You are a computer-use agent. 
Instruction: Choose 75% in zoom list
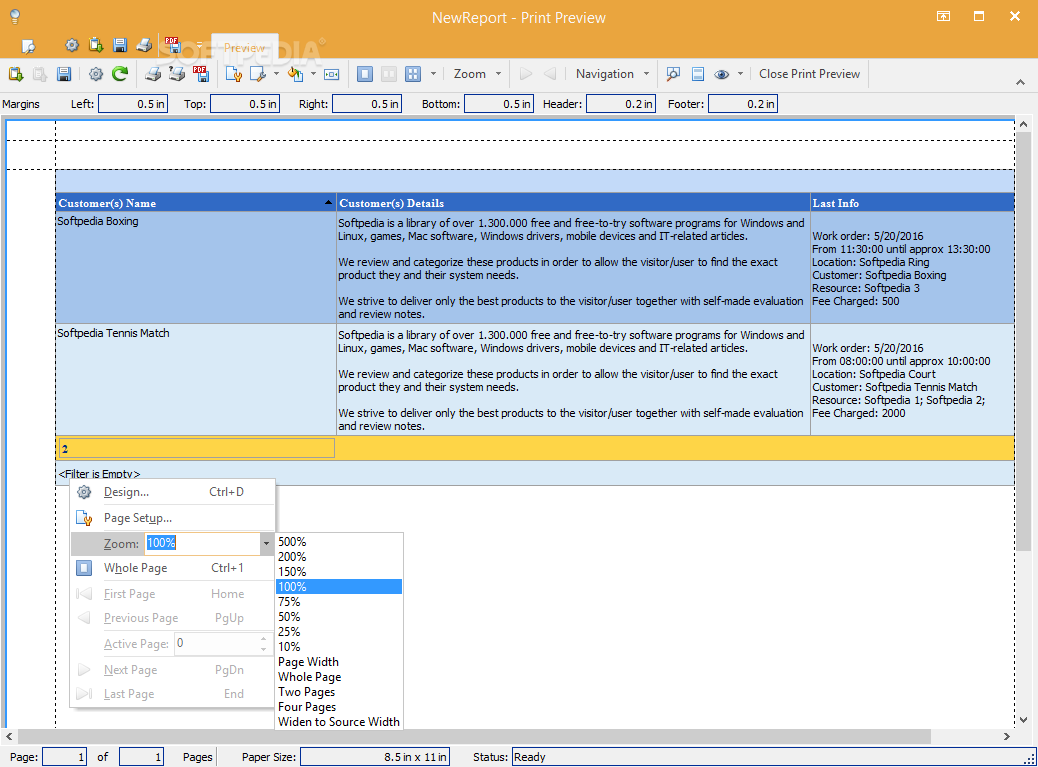pyautogui.click(x=338, y=602)
